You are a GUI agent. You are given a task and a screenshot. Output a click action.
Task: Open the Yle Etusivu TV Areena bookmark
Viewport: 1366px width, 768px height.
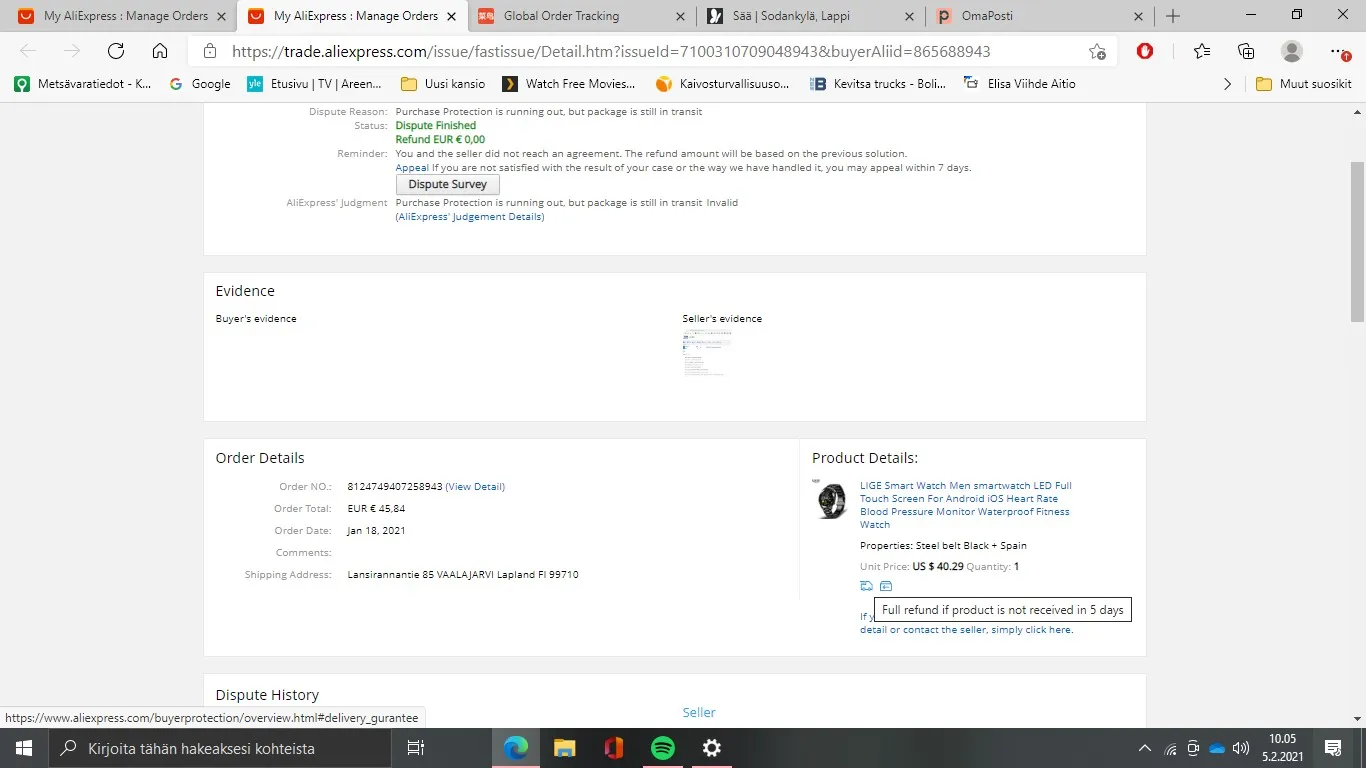pos(314,84)
